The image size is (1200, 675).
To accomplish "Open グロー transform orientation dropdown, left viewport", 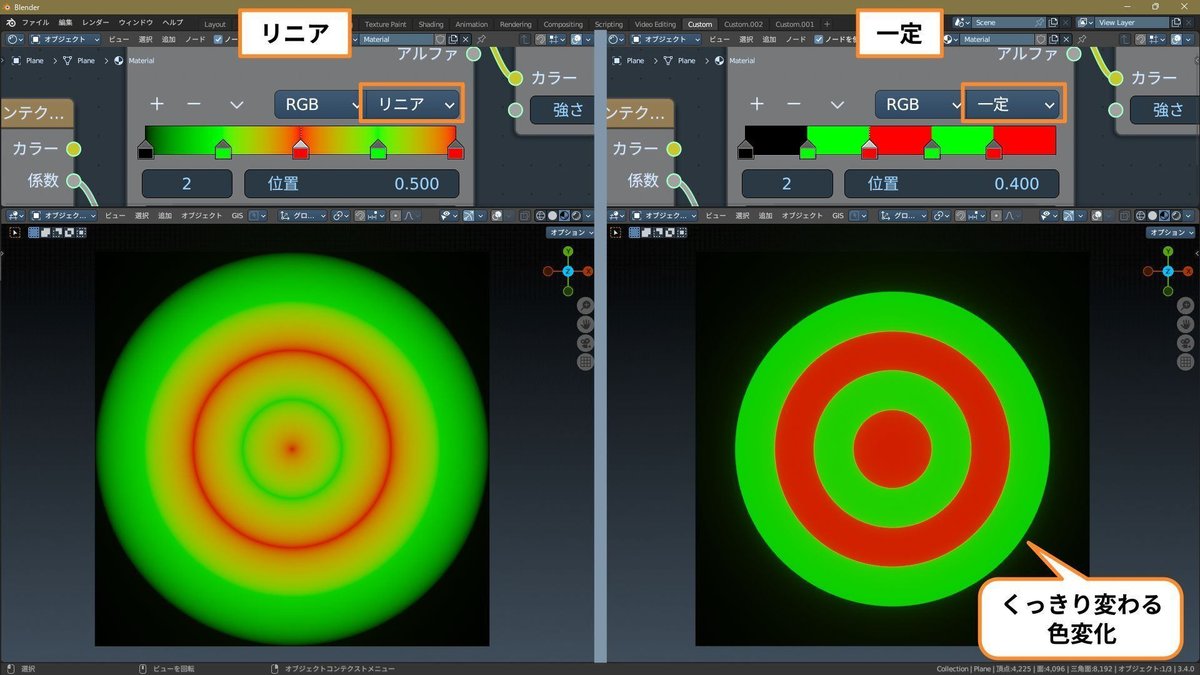I will pyautogui.click(x=301, y=215).
